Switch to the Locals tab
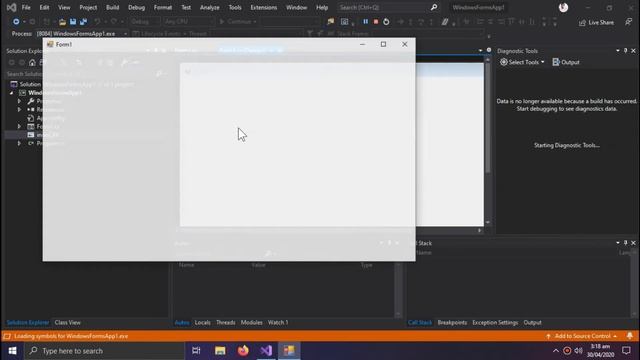The width and height of the screenshot is (640, 360). click(x=202, y=322)
